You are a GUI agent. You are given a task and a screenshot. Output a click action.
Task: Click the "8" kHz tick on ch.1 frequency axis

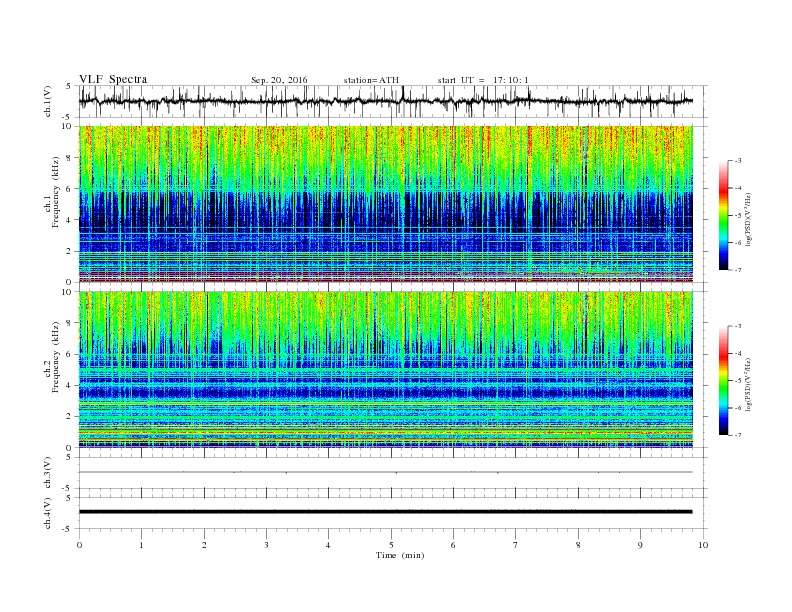[69, 158]
